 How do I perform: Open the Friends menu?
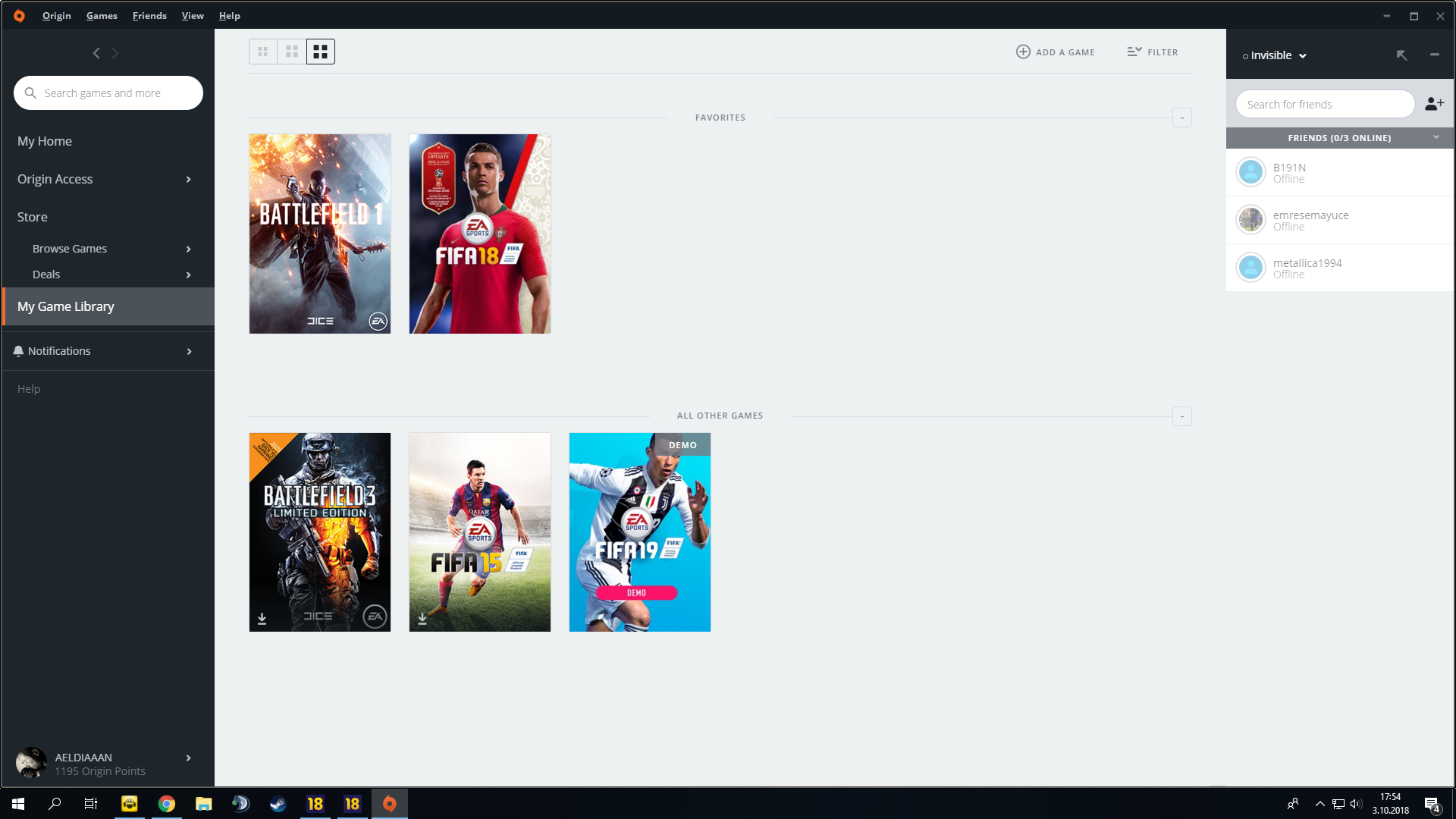149,16
